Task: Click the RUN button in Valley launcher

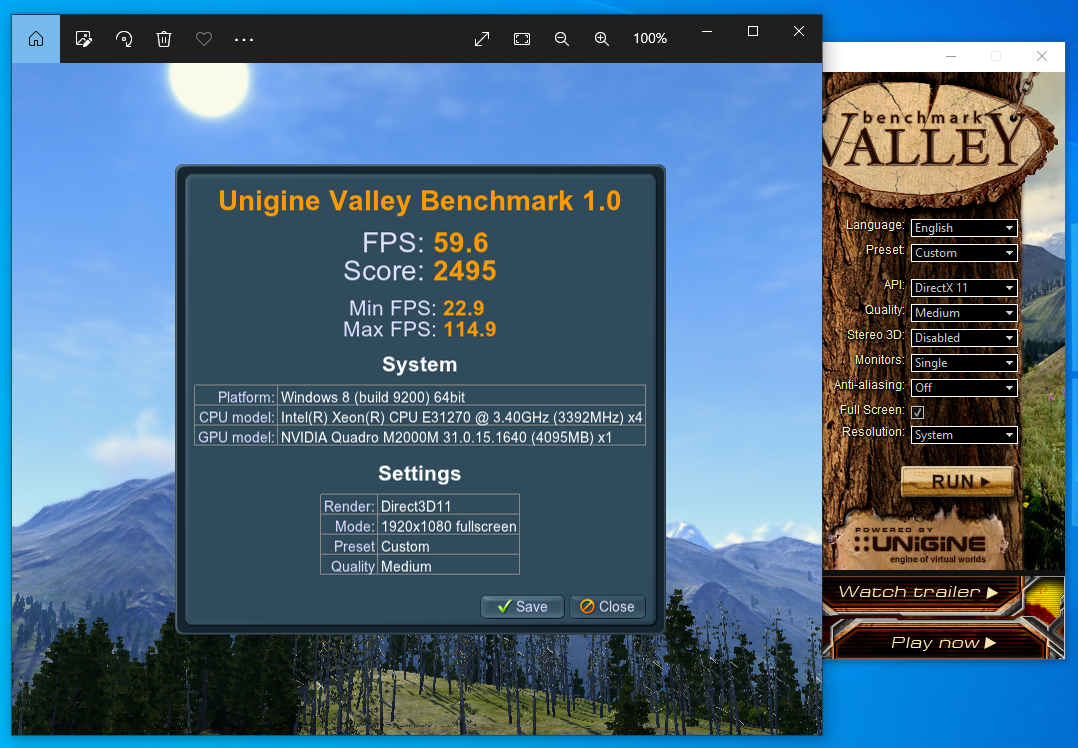Action: [957, 481]
